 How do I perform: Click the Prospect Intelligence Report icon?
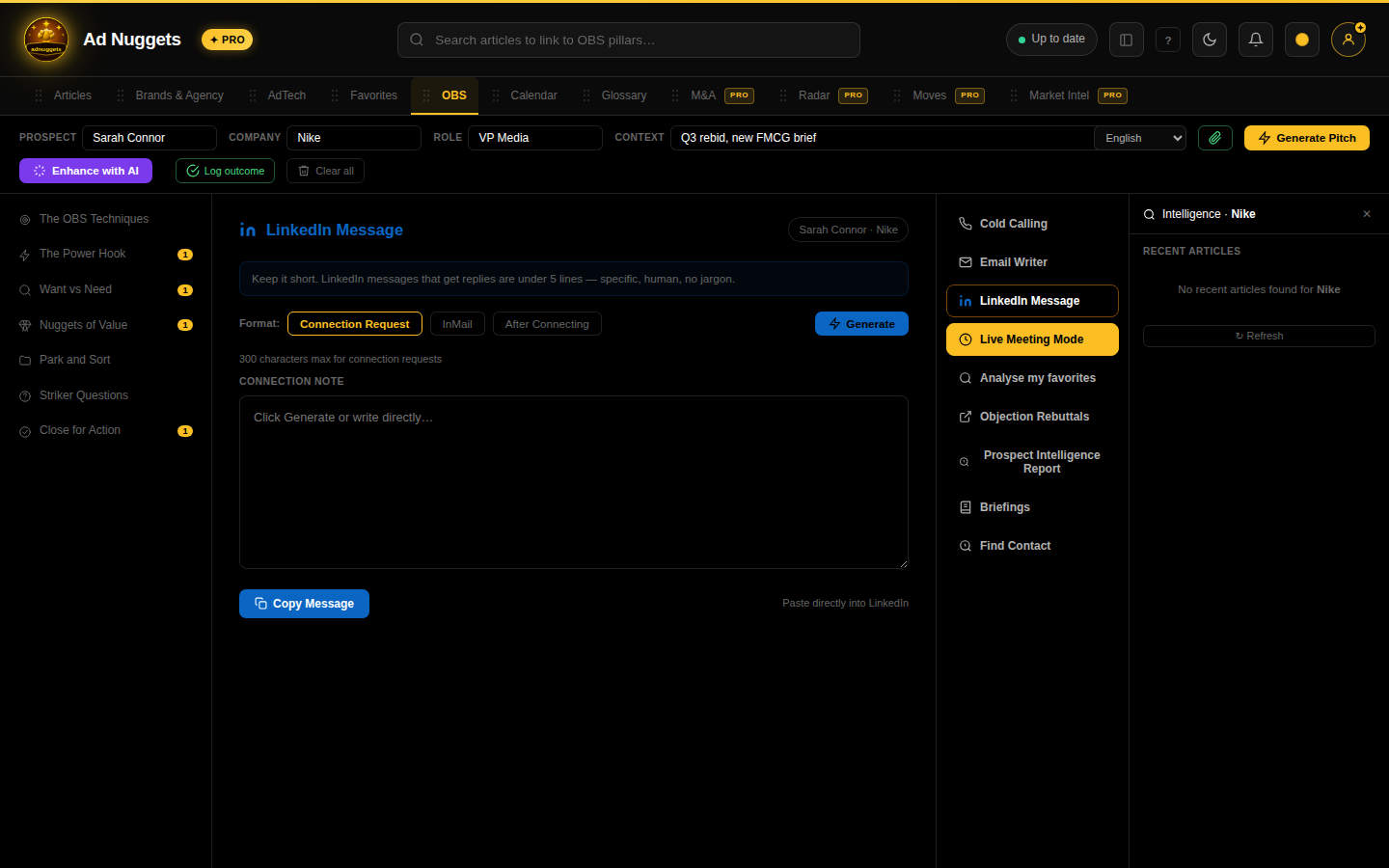pos(965,462)
